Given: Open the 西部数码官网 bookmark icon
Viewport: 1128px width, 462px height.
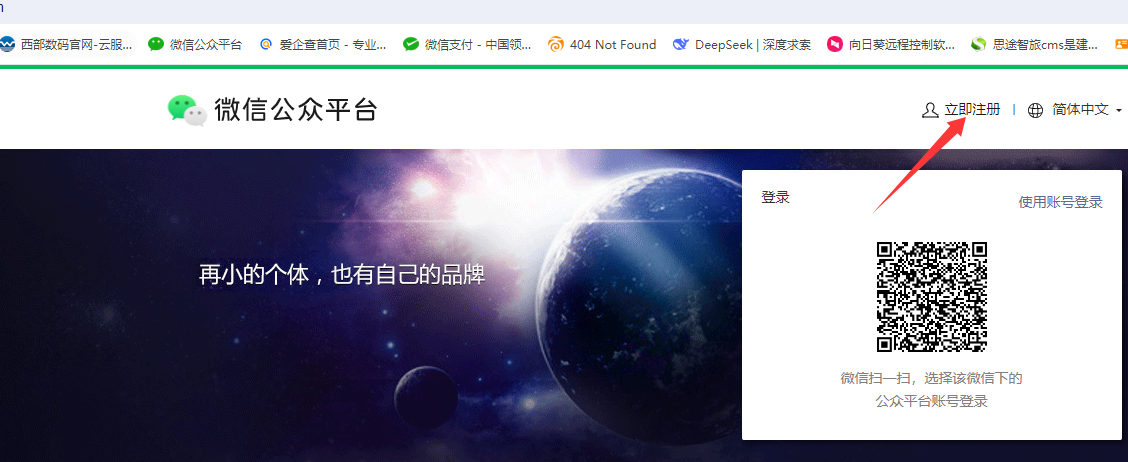Looking at the screenshot, I should tap(8, 44).
